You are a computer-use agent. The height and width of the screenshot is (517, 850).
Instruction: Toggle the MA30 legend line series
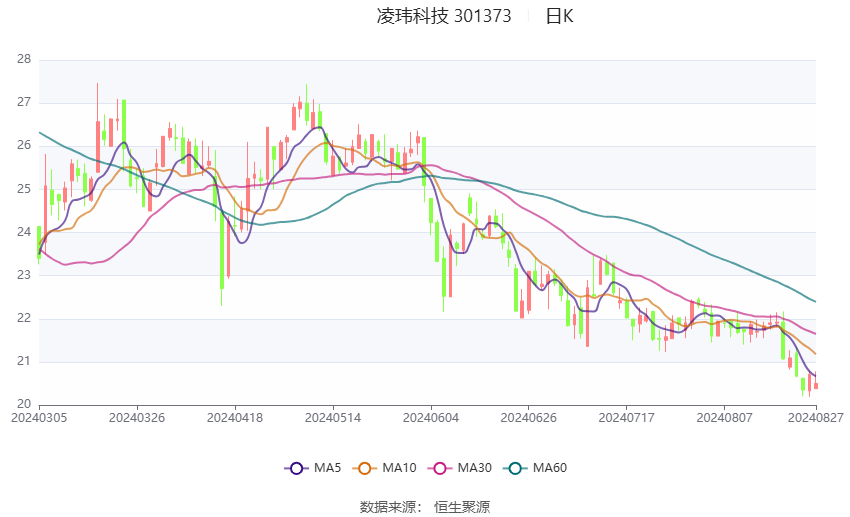[460, 468]
